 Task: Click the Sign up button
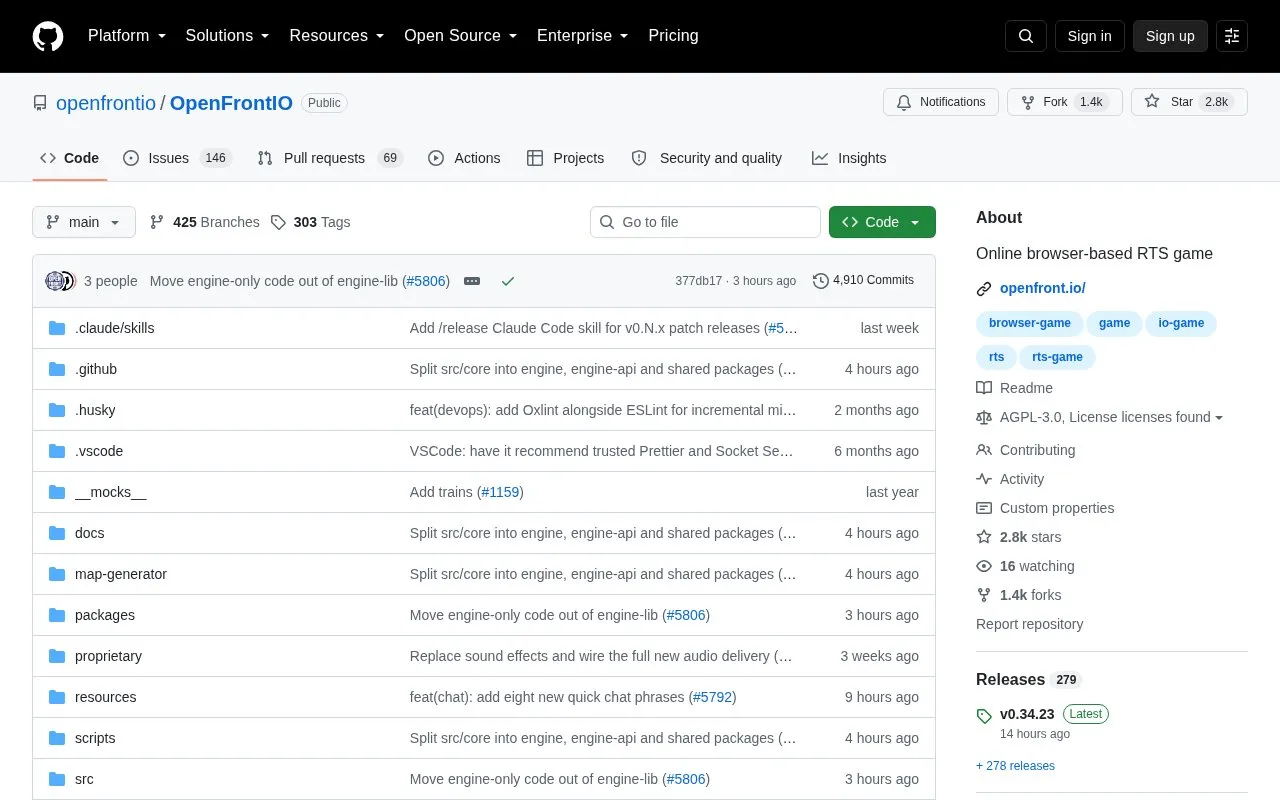click(x=1170, y=36)
